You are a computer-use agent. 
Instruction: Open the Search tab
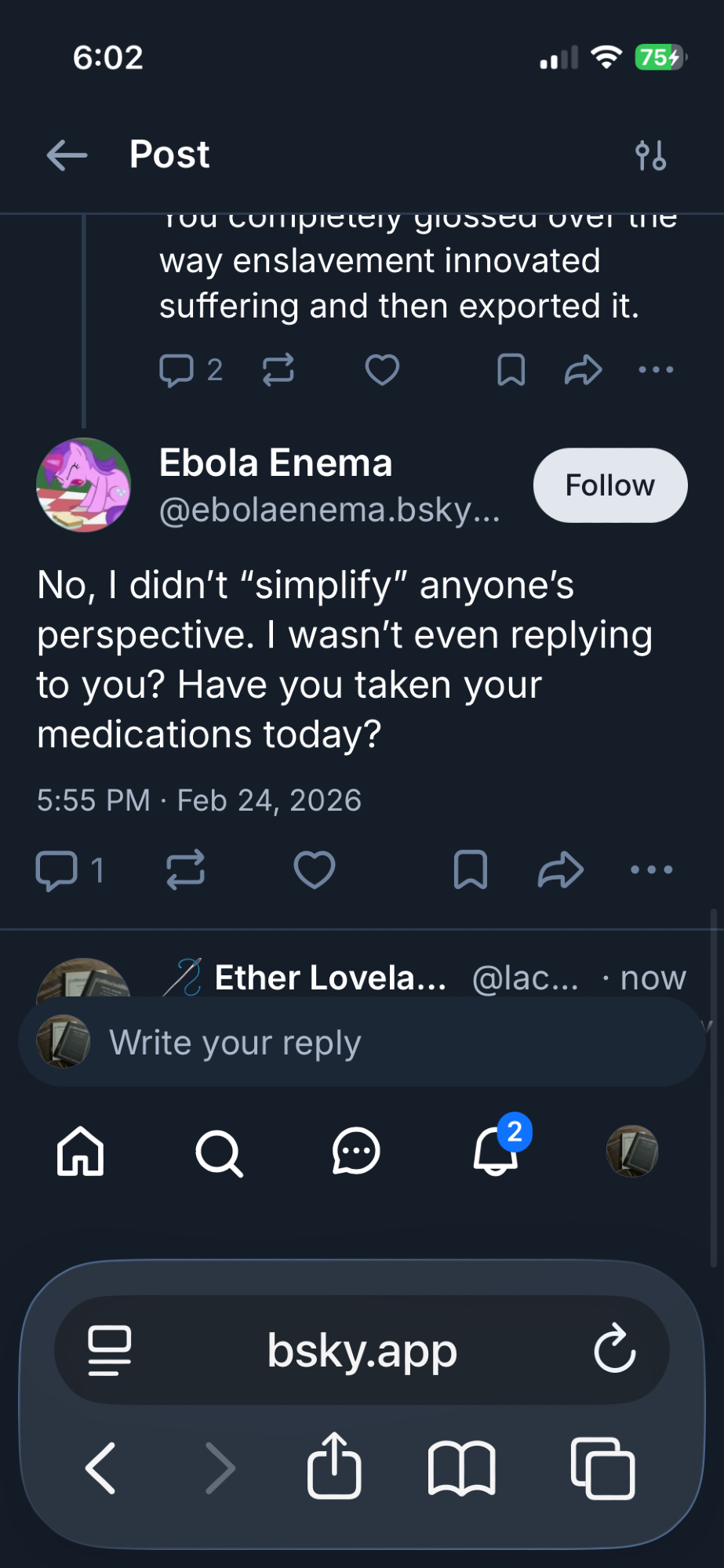pos(219,1152)
